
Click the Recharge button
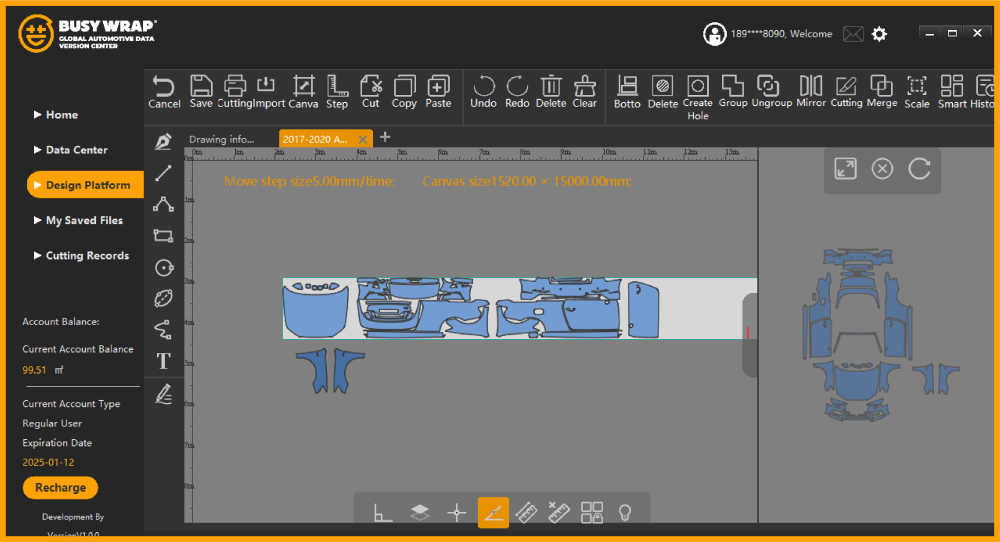tap(61, 488)
